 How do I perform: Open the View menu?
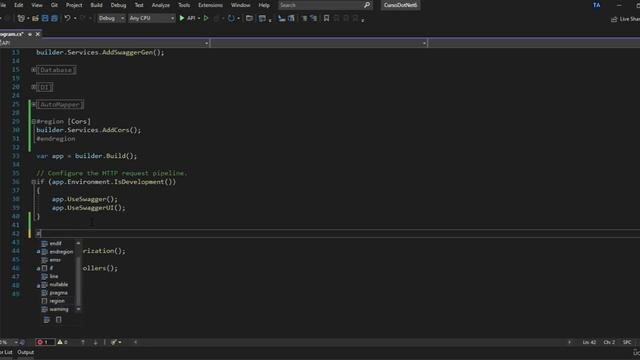(x=37, y=5)
